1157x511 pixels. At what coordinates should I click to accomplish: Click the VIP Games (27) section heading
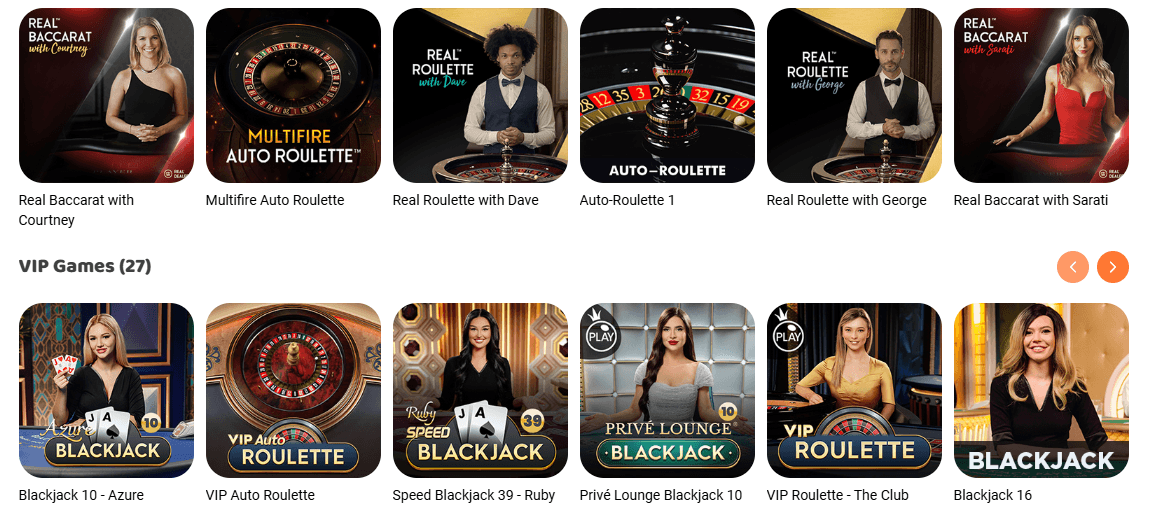point(85,266)
